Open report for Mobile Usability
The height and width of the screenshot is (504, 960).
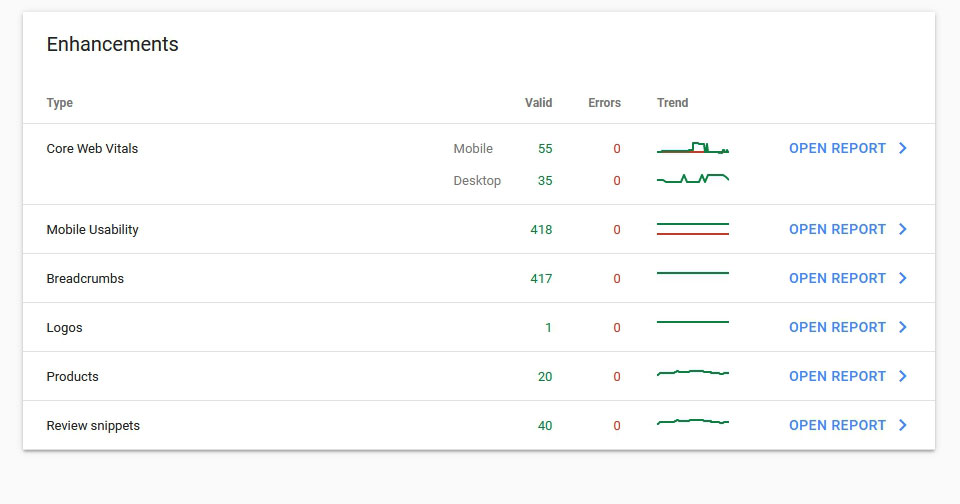(x=837, y=229)
